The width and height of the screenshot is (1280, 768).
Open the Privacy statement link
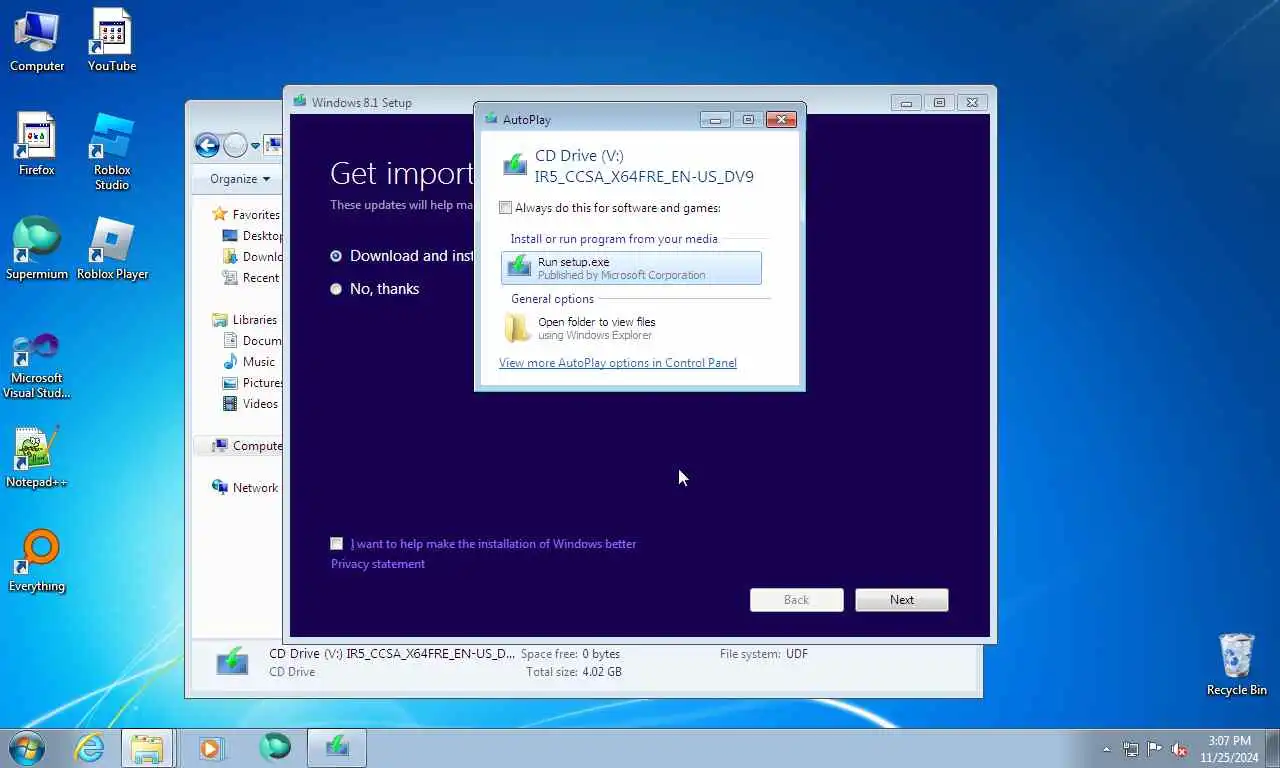(x=378, y=564)
